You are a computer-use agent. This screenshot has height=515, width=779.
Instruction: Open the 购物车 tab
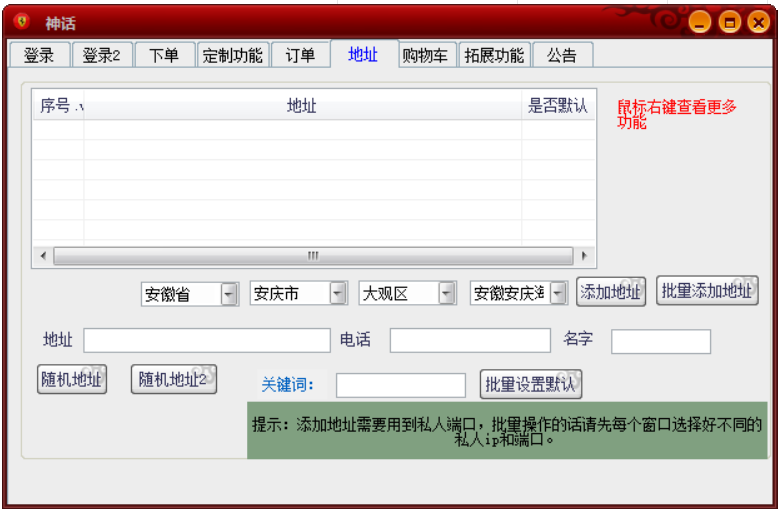point(425,56)
